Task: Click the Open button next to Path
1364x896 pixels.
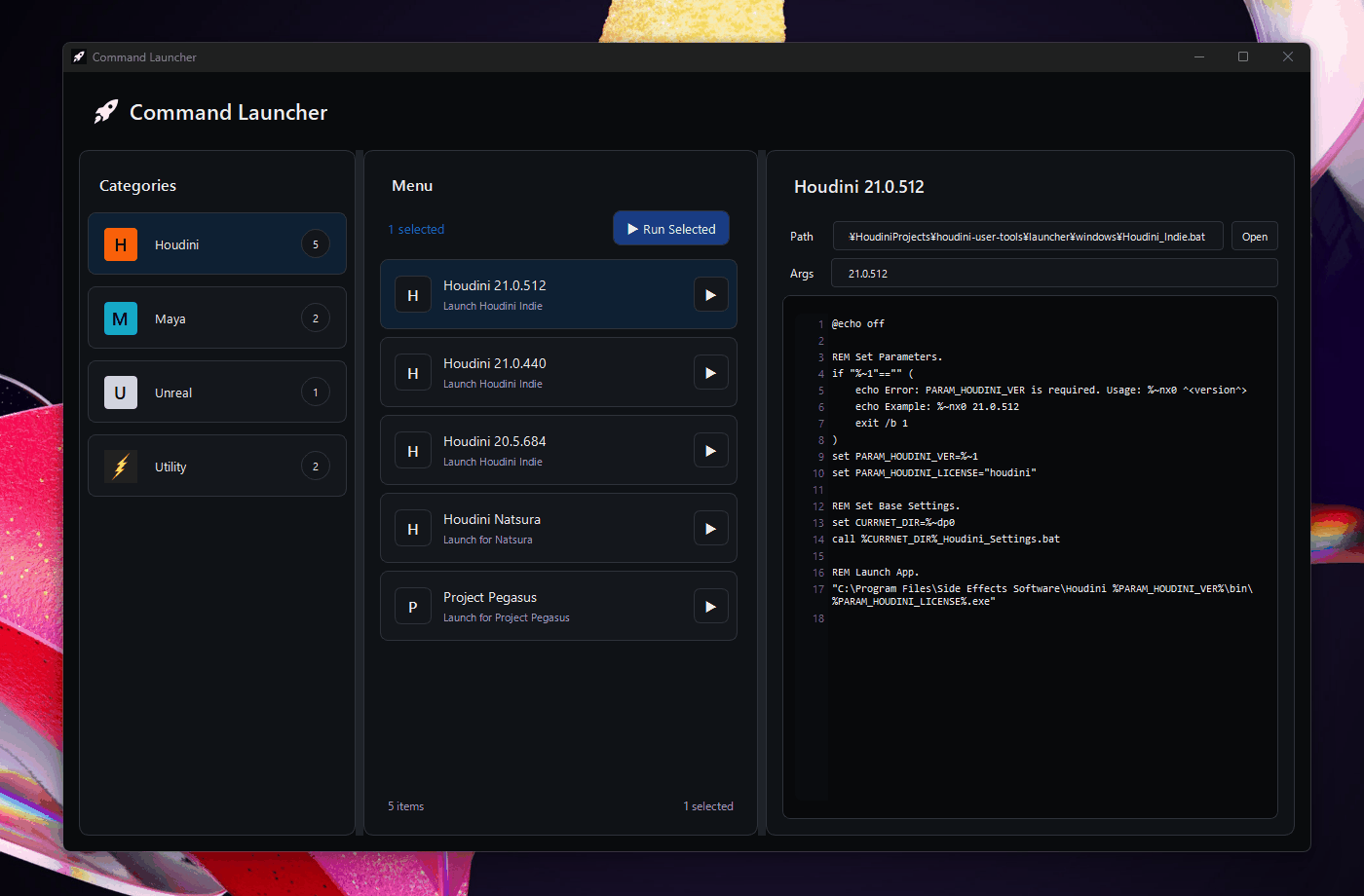Action: pyautogui.click(x=1255, y=237)
